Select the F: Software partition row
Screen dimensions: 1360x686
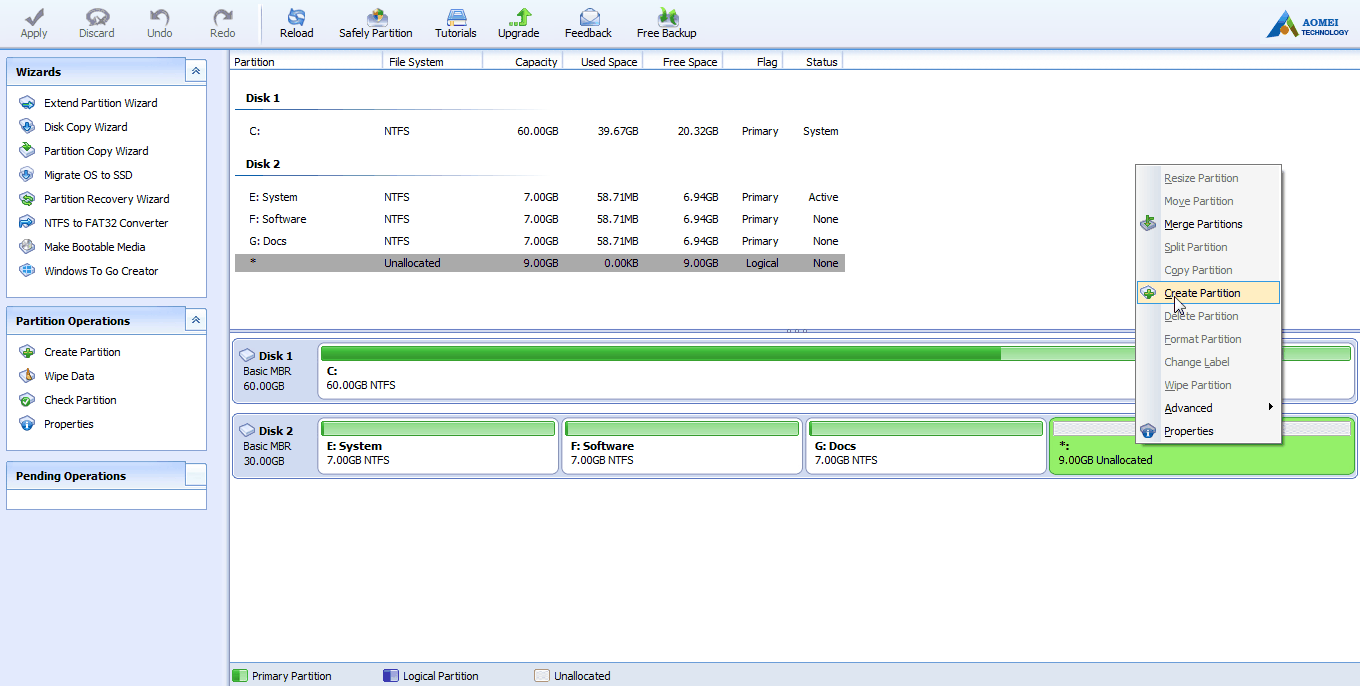540,219
